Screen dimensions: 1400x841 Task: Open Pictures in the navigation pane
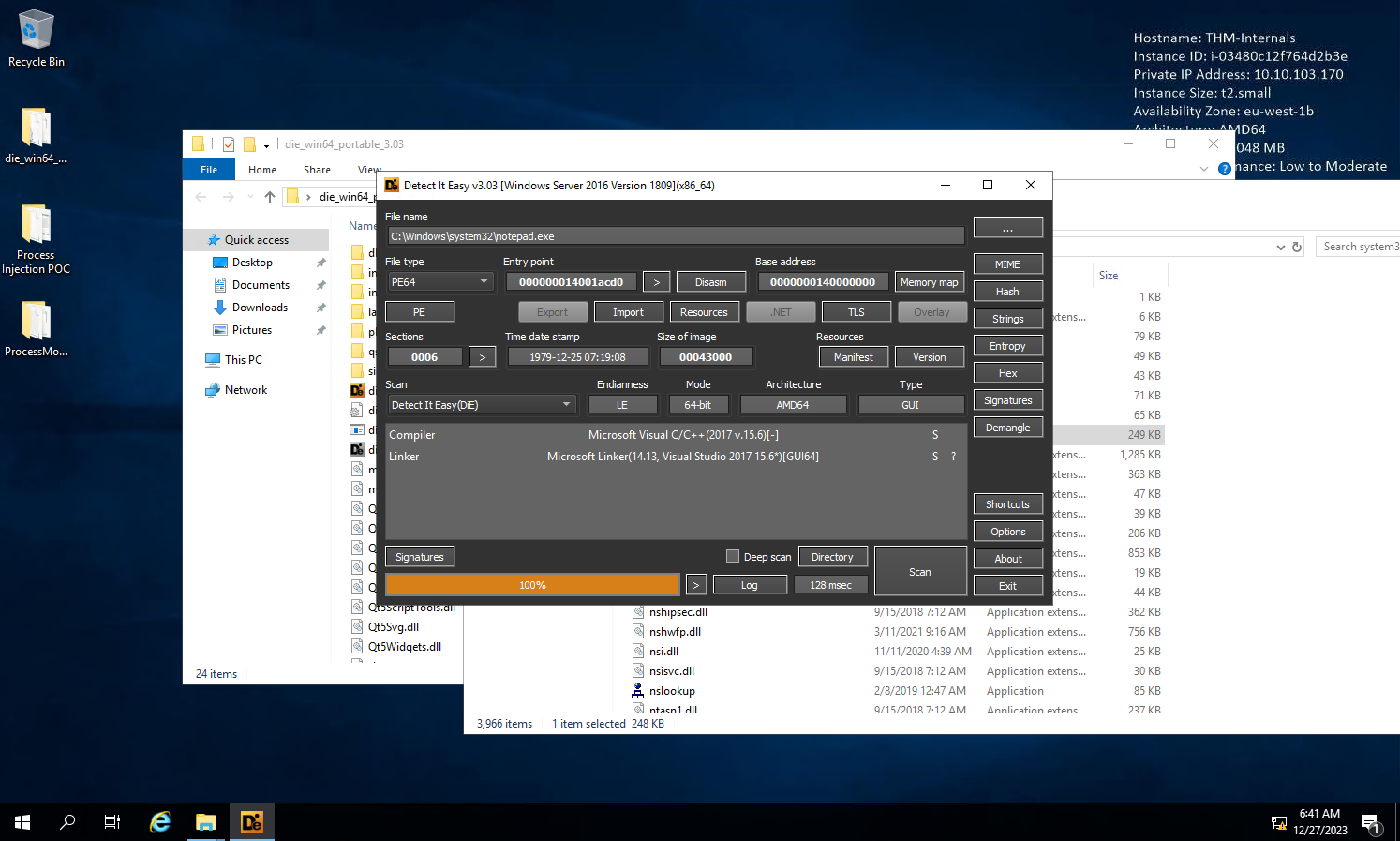tap(251, 330)
